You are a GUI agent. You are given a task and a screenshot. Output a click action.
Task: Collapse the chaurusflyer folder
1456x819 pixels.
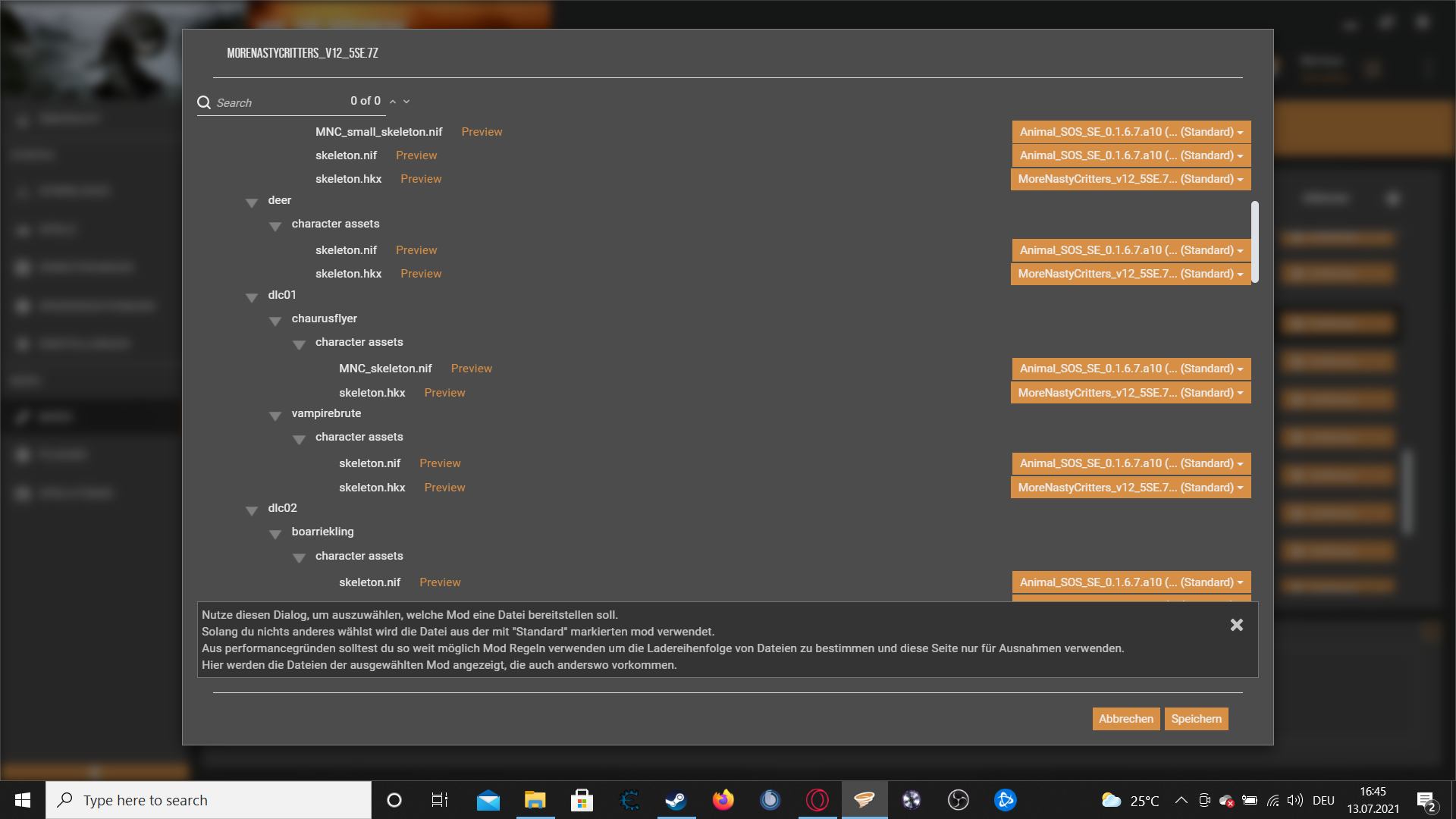tap(275, 321)
